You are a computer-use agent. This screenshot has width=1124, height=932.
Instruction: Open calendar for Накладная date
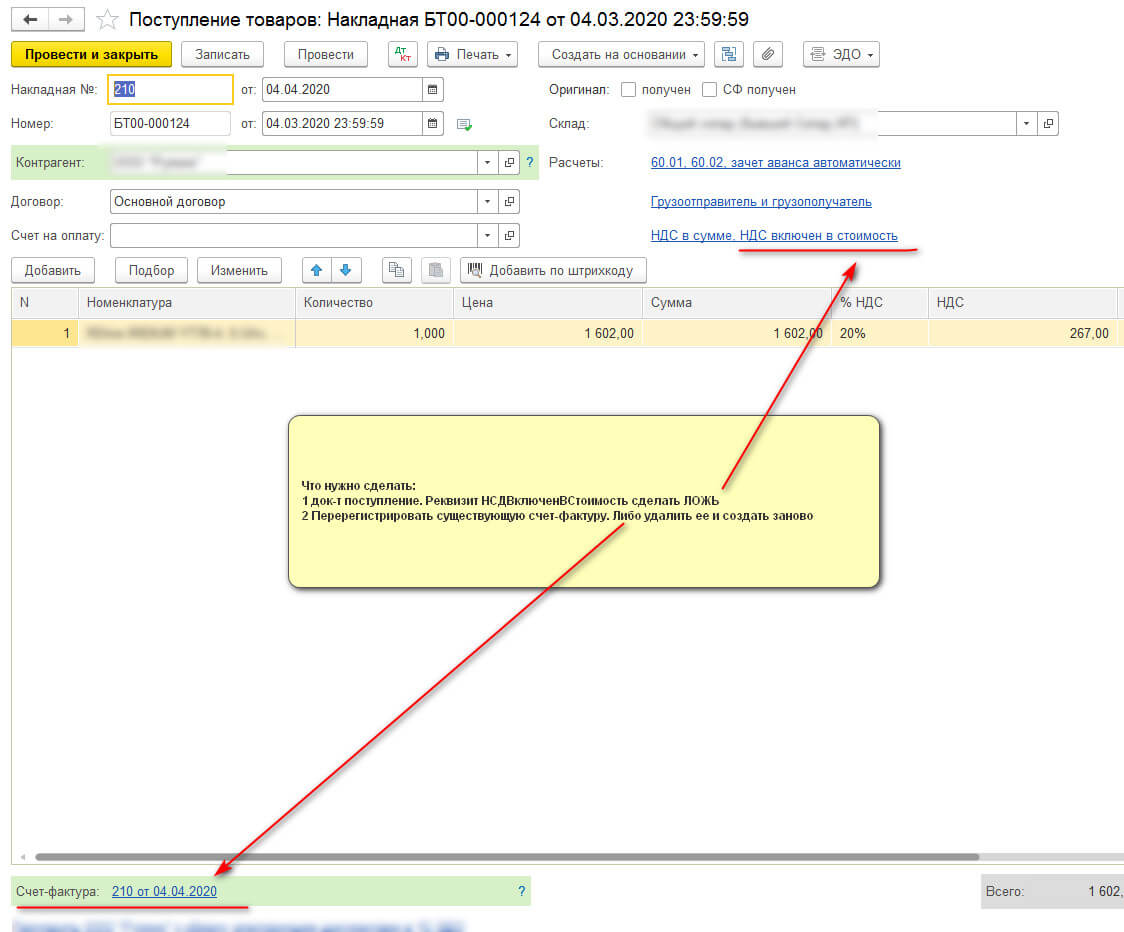[432, 89]
